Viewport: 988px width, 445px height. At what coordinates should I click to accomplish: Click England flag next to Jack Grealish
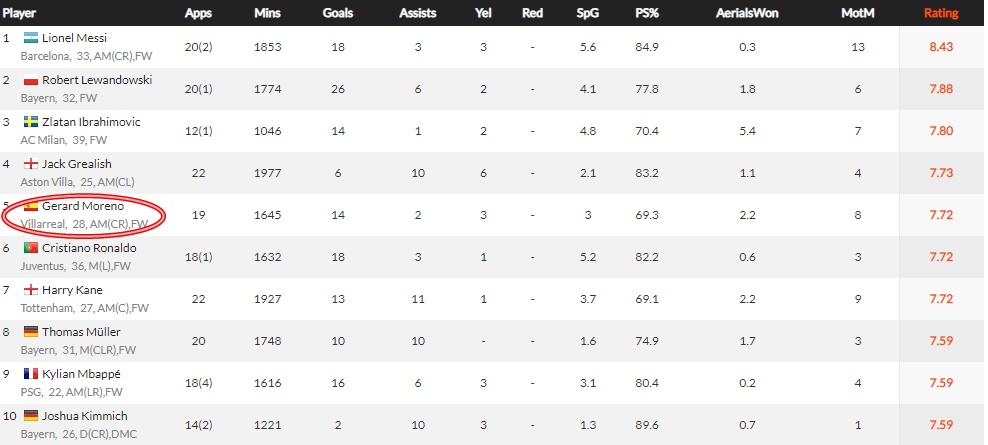click(31, 164)
